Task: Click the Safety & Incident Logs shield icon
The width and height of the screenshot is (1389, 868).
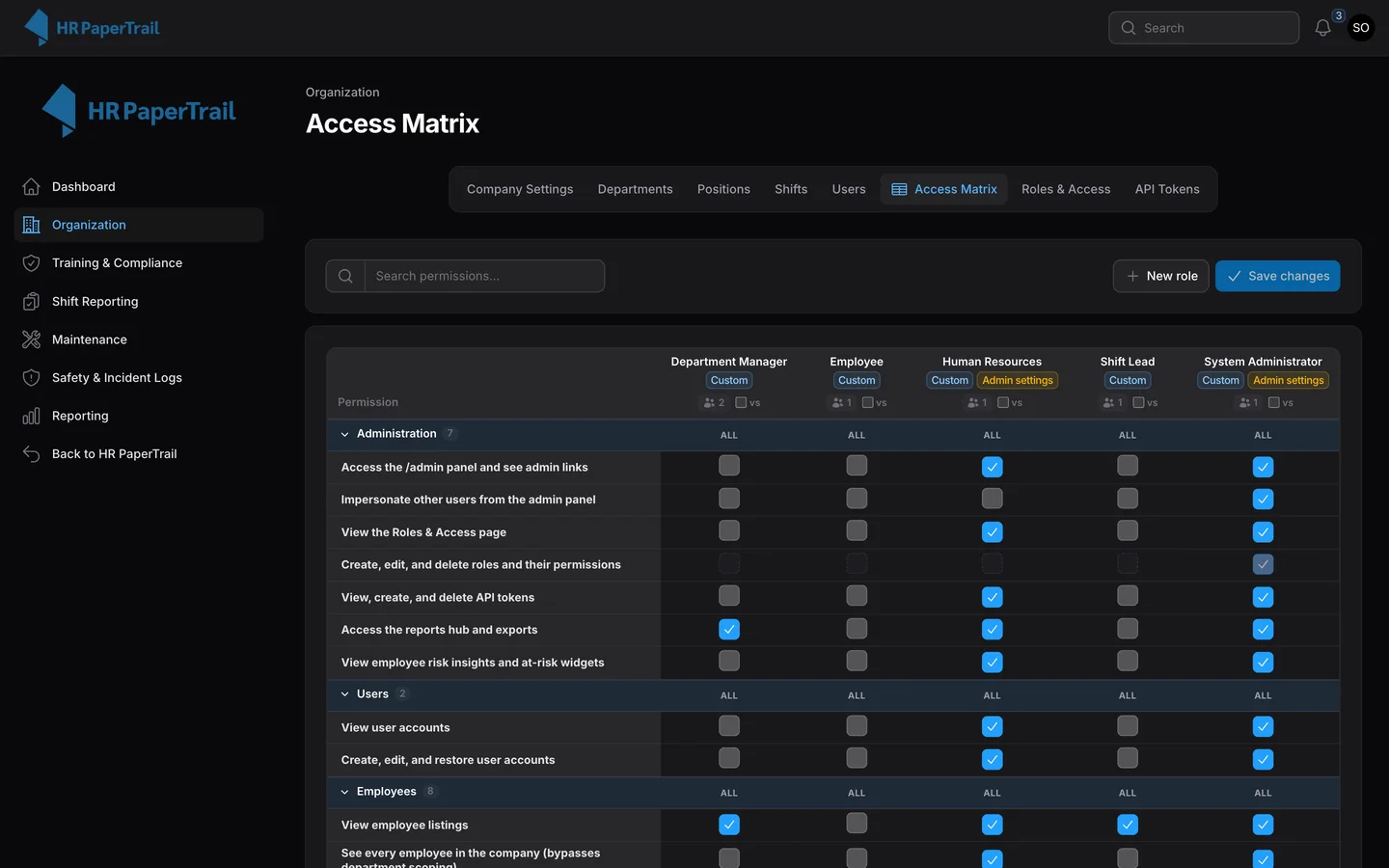Action: coord(32,378)
